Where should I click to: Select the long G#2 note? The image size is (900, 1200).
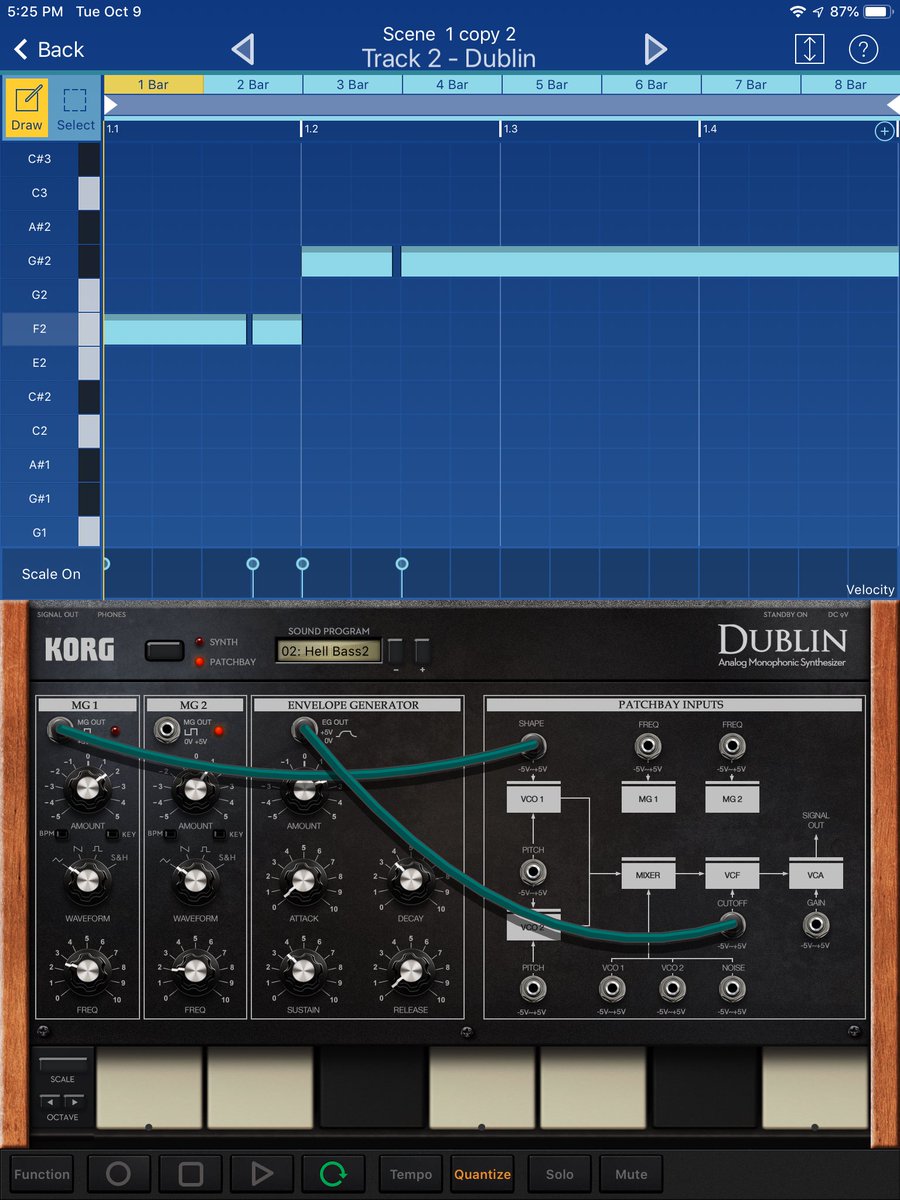(x=650, y=262)
